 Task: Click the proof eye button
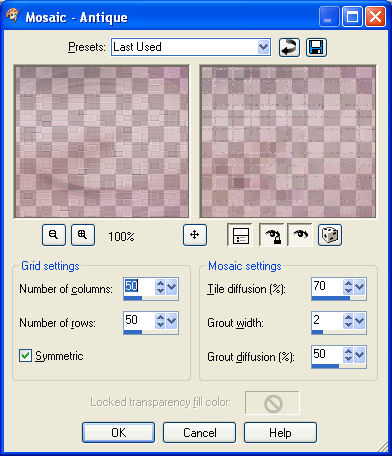[300, 235]
